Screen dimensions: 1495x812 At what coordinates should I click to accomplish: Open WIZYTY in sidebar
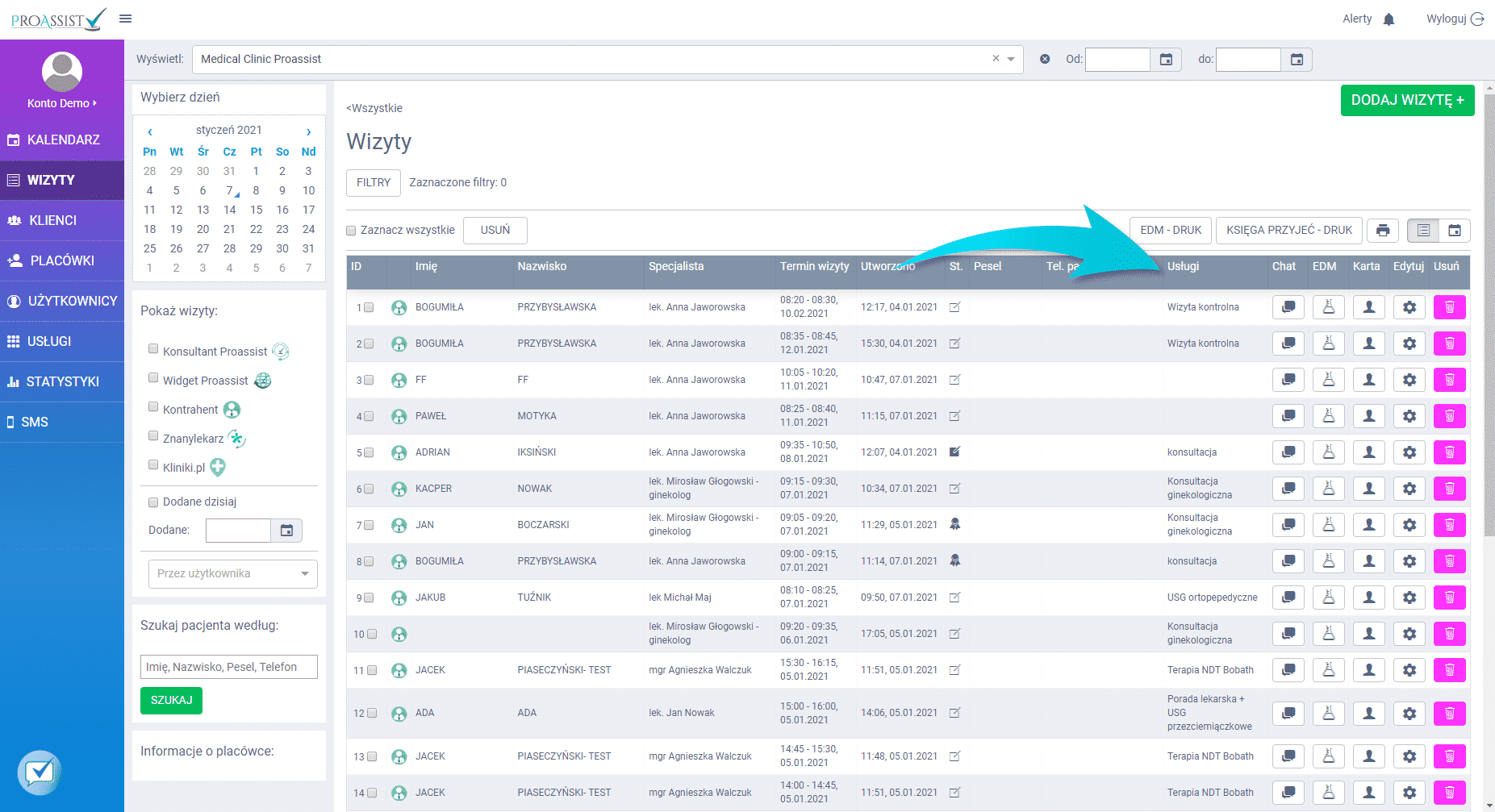click(62, 180)
